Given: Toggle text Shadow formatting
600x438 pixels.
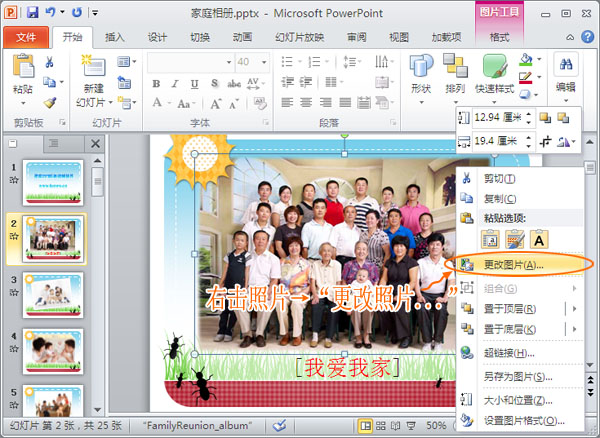Looking at the screenshot, I should [214, 83].
